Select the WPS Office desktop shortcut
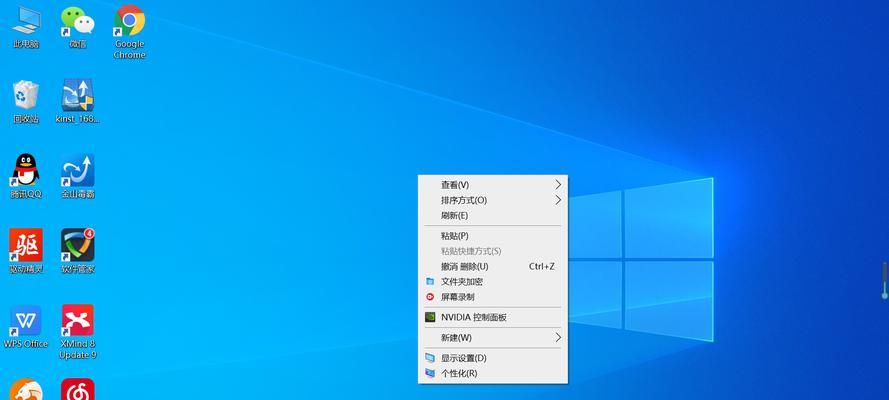Image resolution: width=889 pixels, height=400 pixels. (26, 327)
